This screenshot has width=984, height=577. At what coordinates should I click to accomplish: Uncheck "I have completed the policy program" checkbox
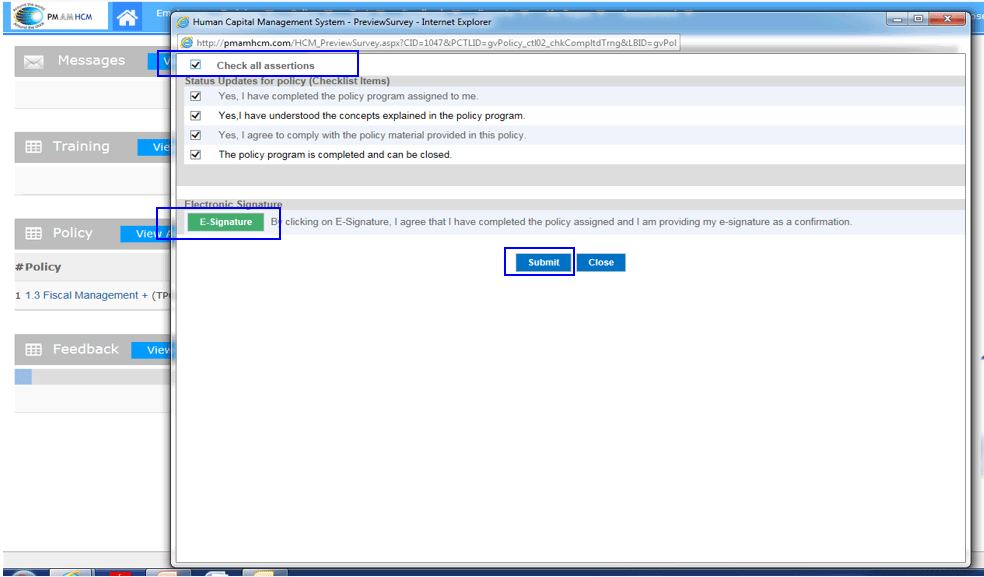[196, 96]
